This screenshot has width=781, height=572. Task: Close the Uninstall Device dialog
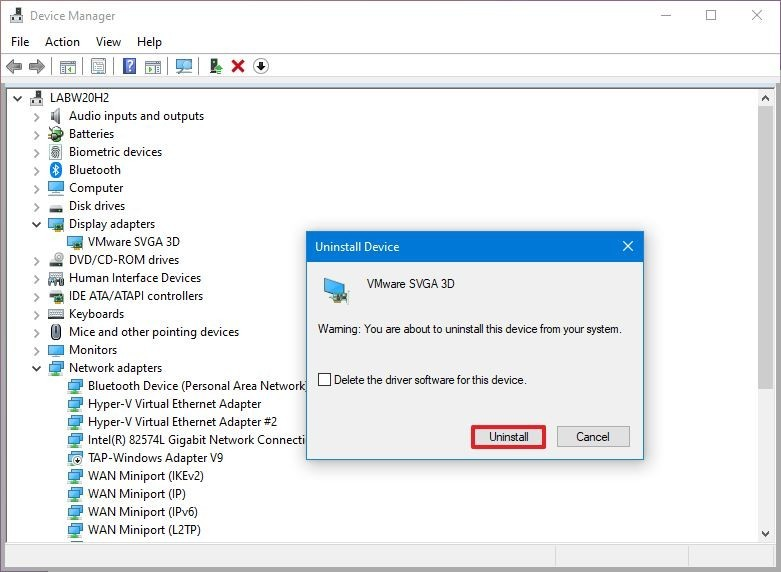[x=628, y=246]
